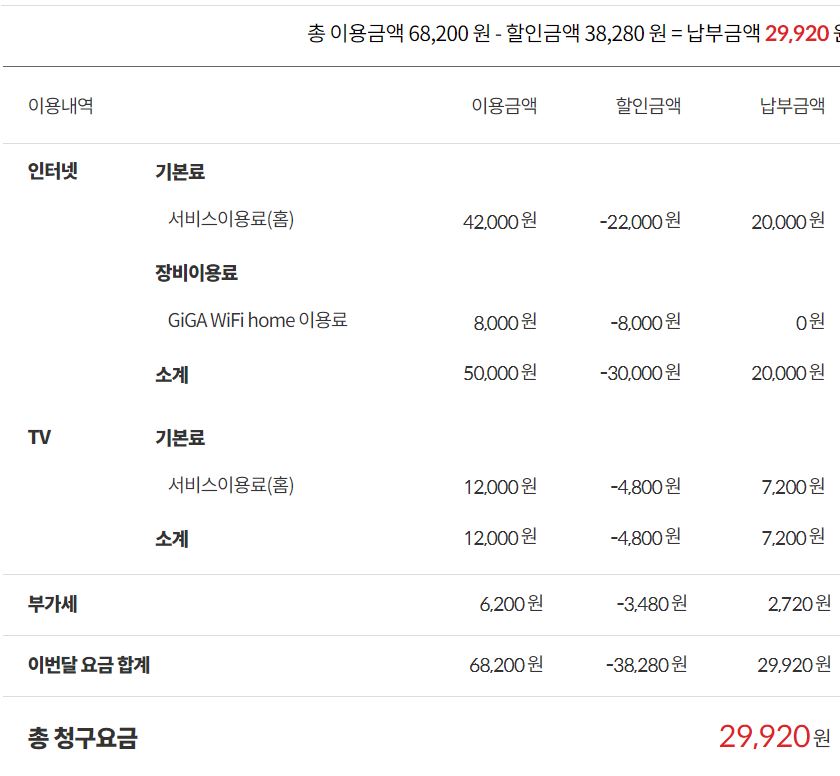Click the 장비이용료 section heading

tap(196, 272)
